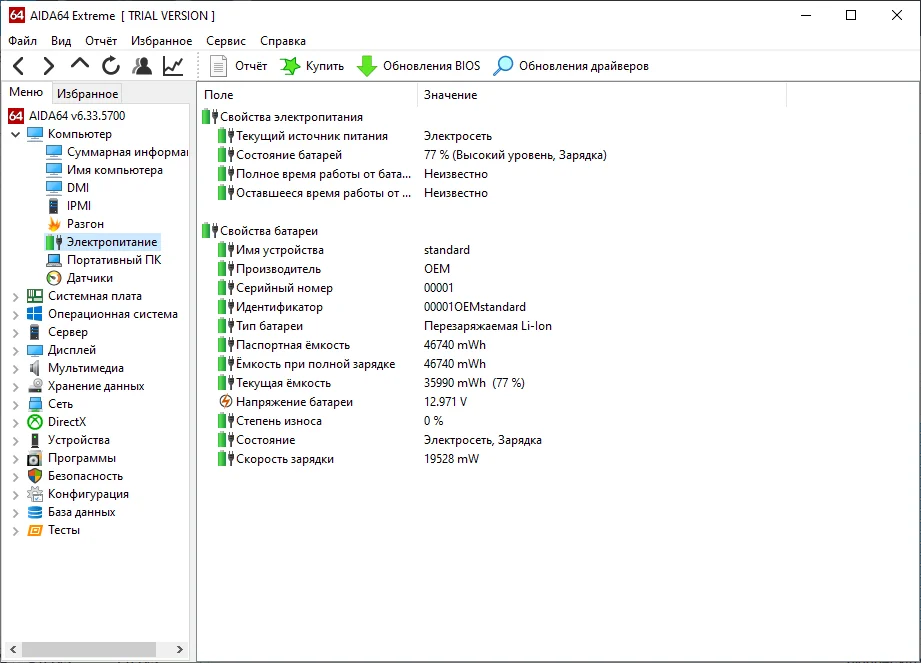The width and height of the screenshot is (921, 663).
Task: Collapse the Компьютер tree node
Action: pyautogui.click(x=15, y=134)
